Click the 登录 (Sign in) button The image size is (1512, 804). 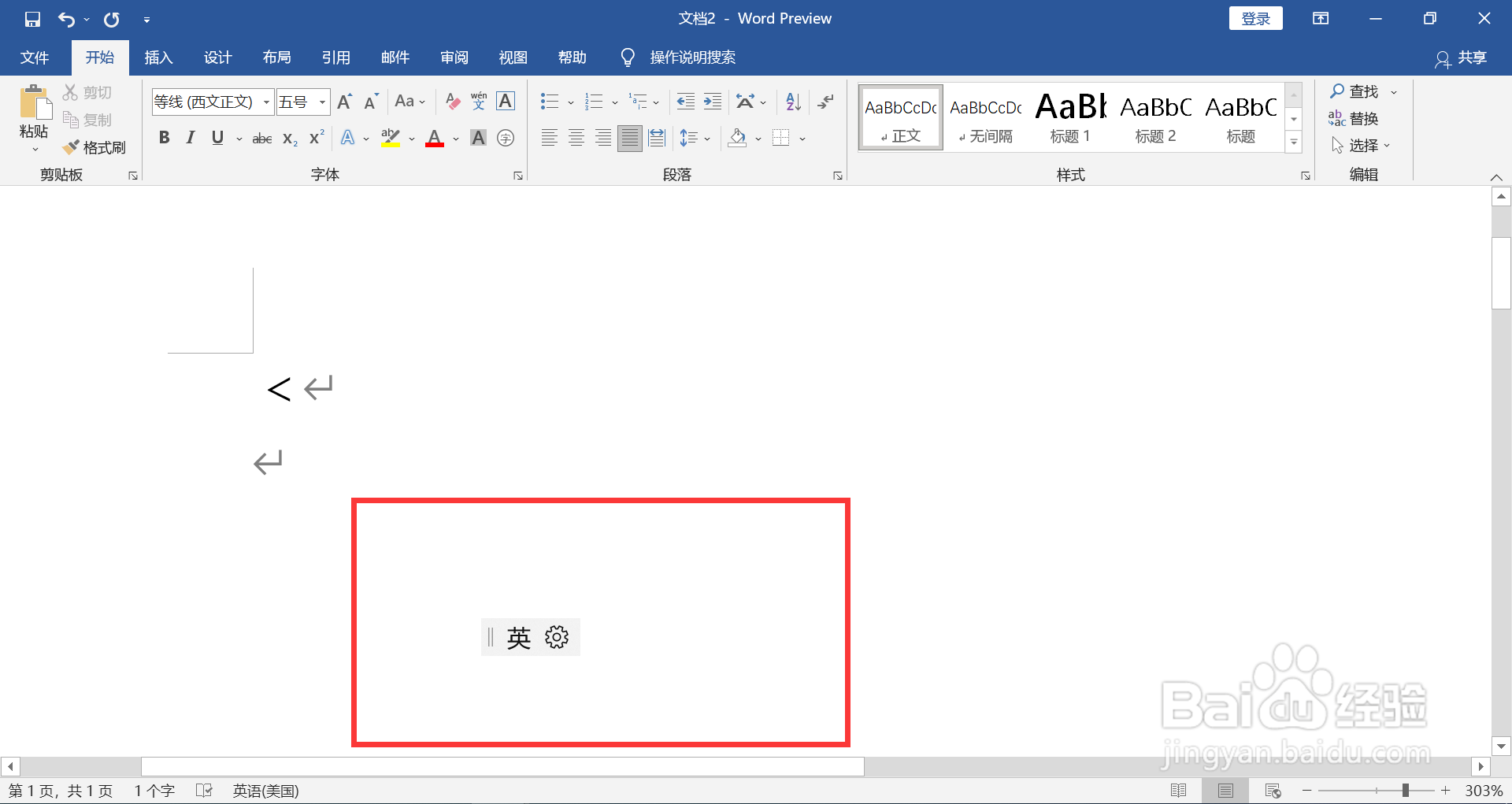[1255, 19]
